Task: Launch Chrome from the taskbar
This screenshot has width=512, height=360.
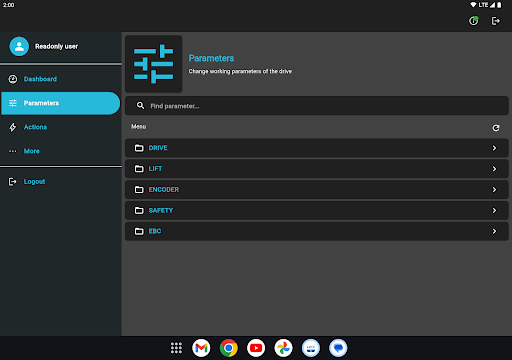Action: (x=229, y=348)
